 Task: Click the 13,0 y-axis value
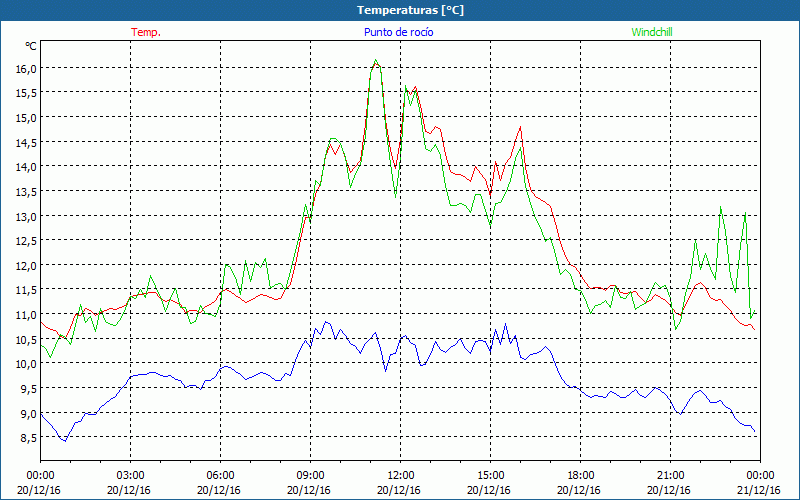click(26, 216)
